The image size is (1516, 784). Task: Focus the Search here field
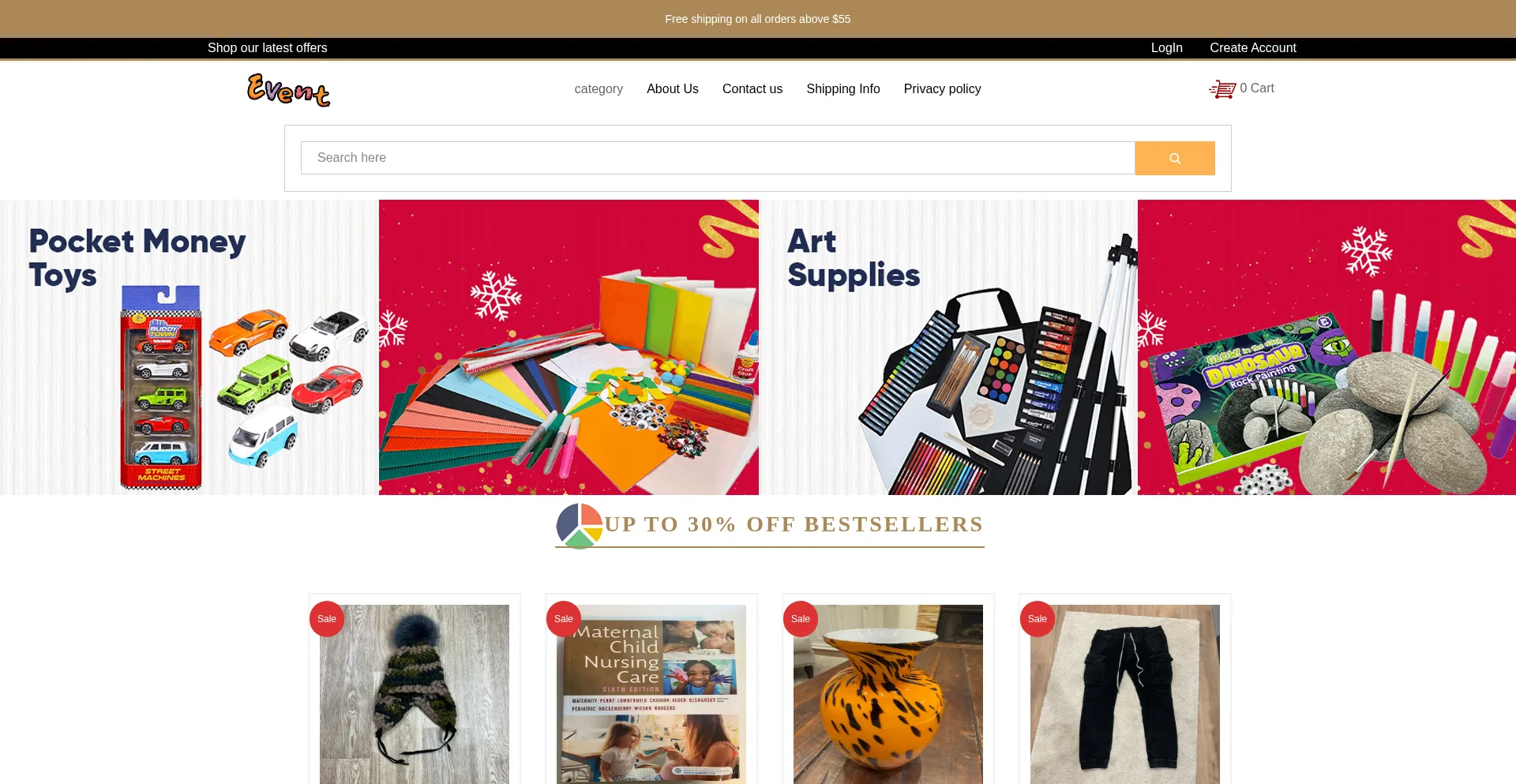point(718,158)
